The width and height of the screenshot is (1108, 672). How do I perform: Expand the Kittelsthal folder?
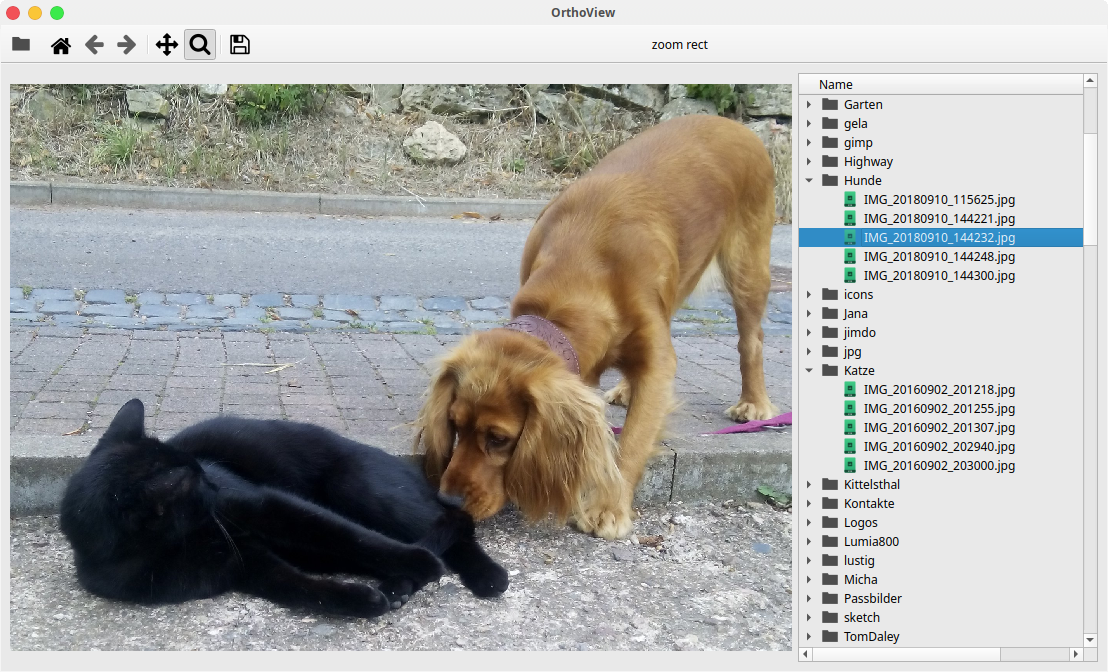click(x=809, y=485)
